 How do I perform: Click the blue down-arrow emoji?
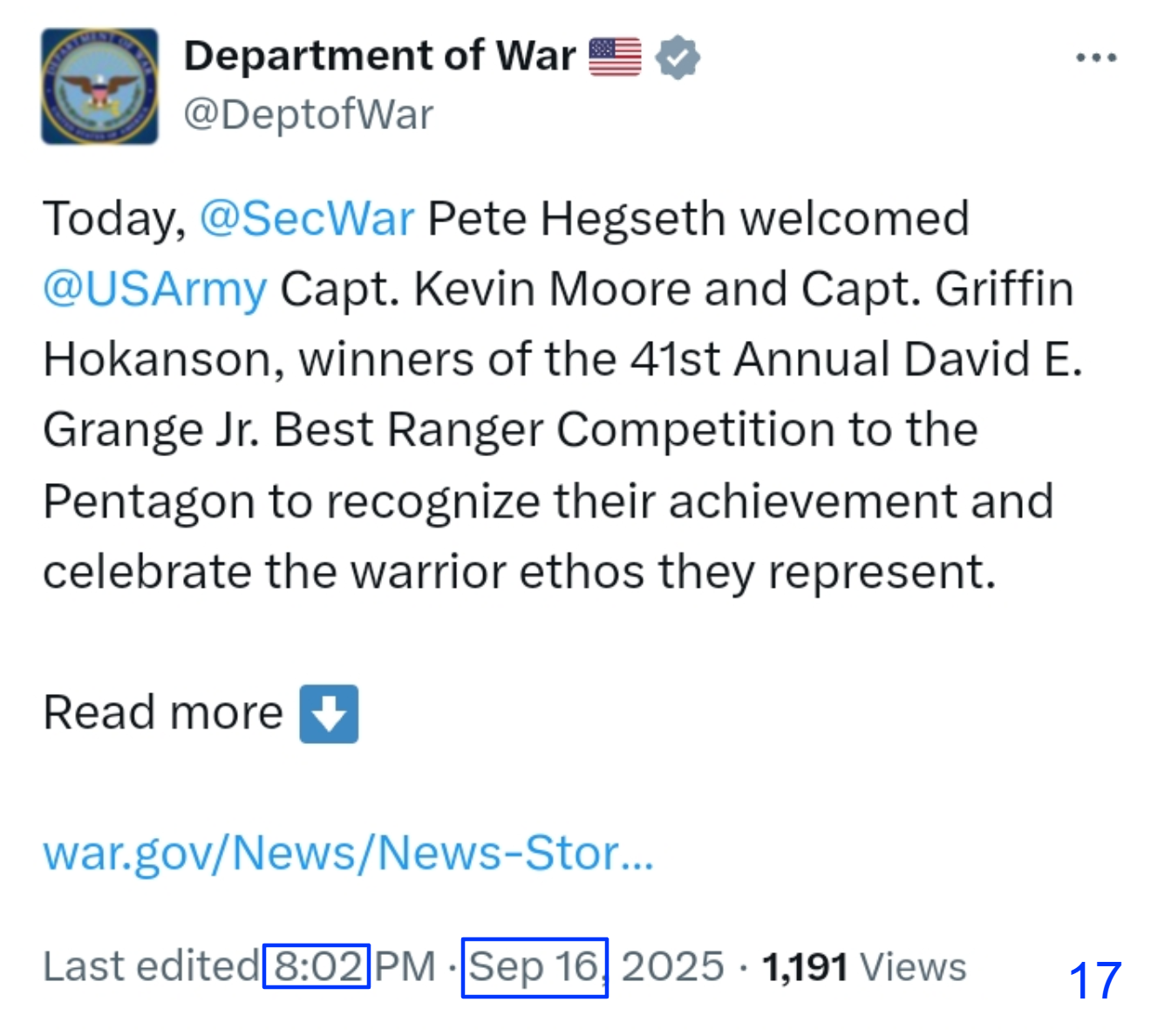pos(329,713)
